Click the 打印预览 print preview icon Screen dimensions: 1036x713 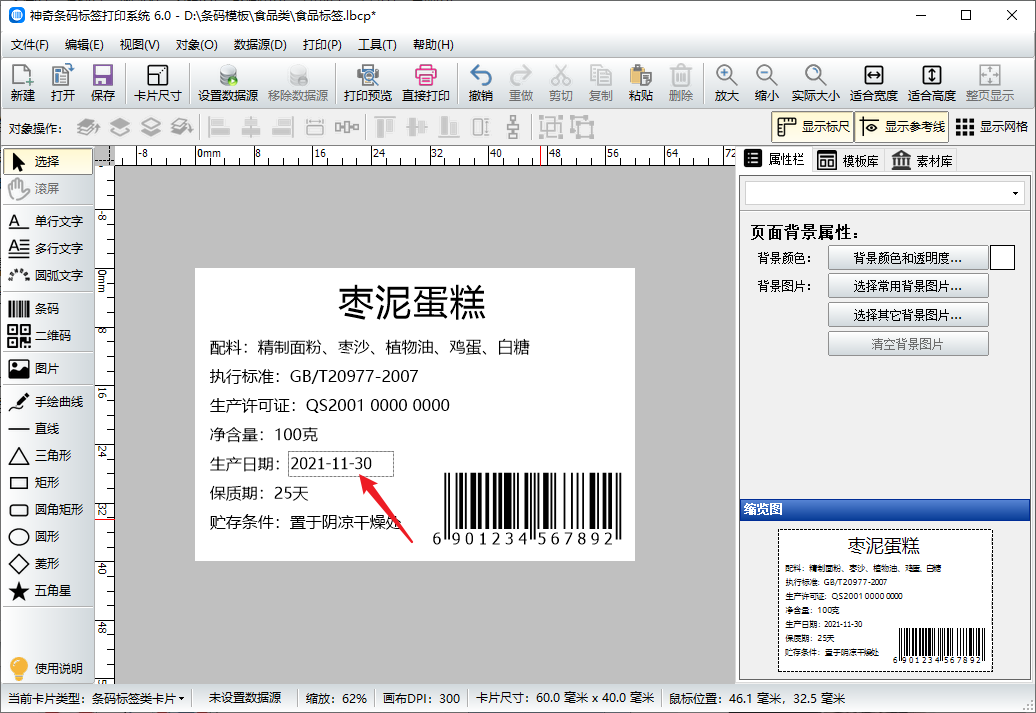coord(367,82)
